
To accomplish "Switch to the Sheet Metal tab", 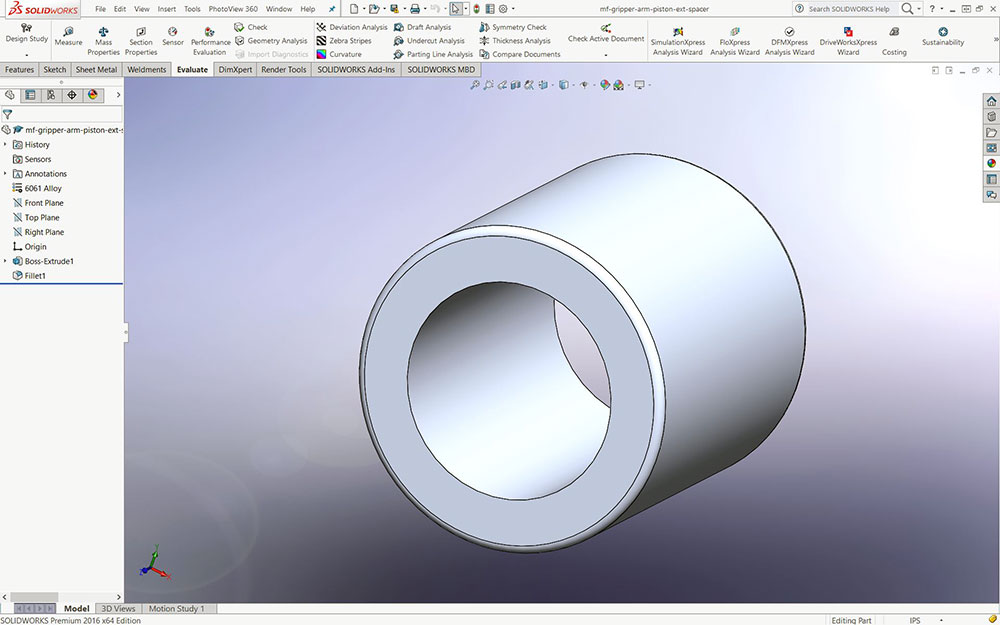I will 97,70.
